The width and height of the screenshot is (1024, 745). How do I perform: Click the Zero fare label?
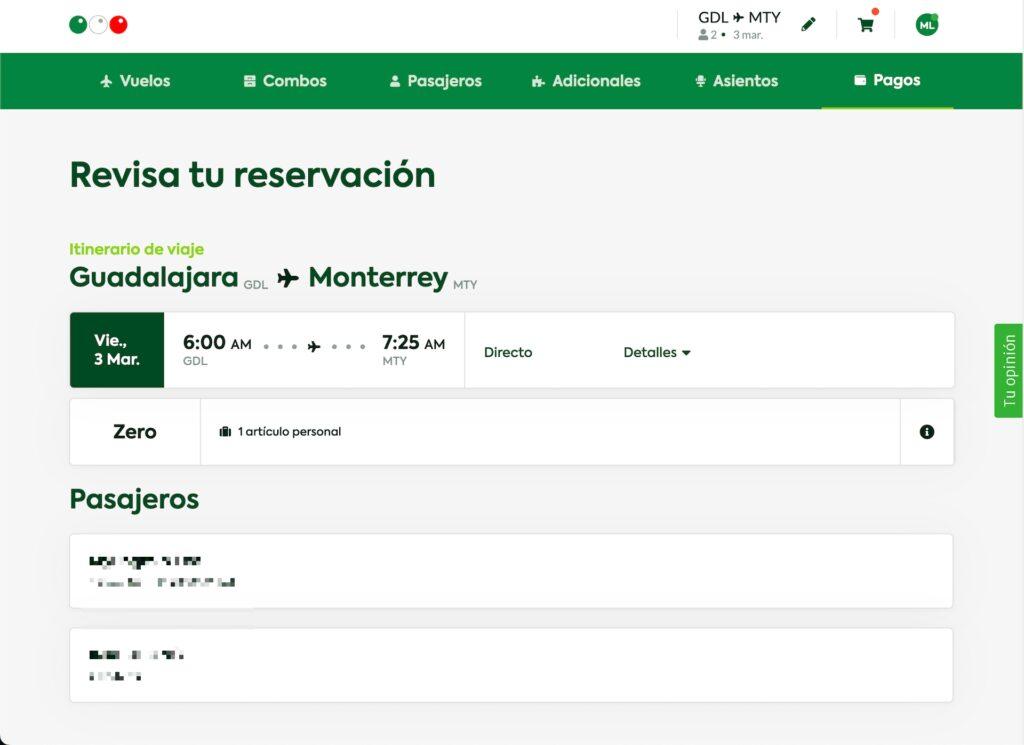pos(135,432)
